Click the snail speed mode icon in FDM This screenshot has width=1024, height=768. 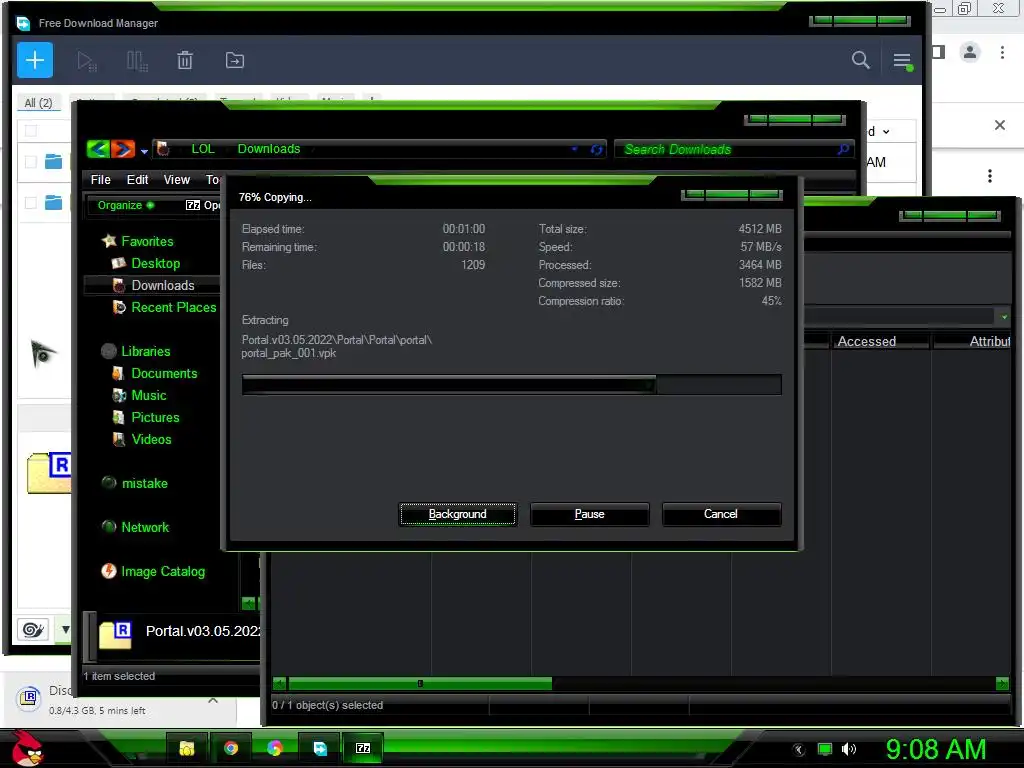pyautogui.click(x=33, y=630)
